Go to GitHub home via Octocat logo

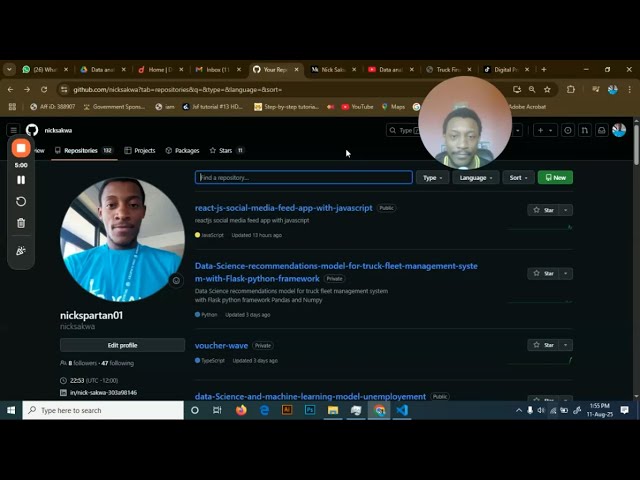tap(32, 130)
